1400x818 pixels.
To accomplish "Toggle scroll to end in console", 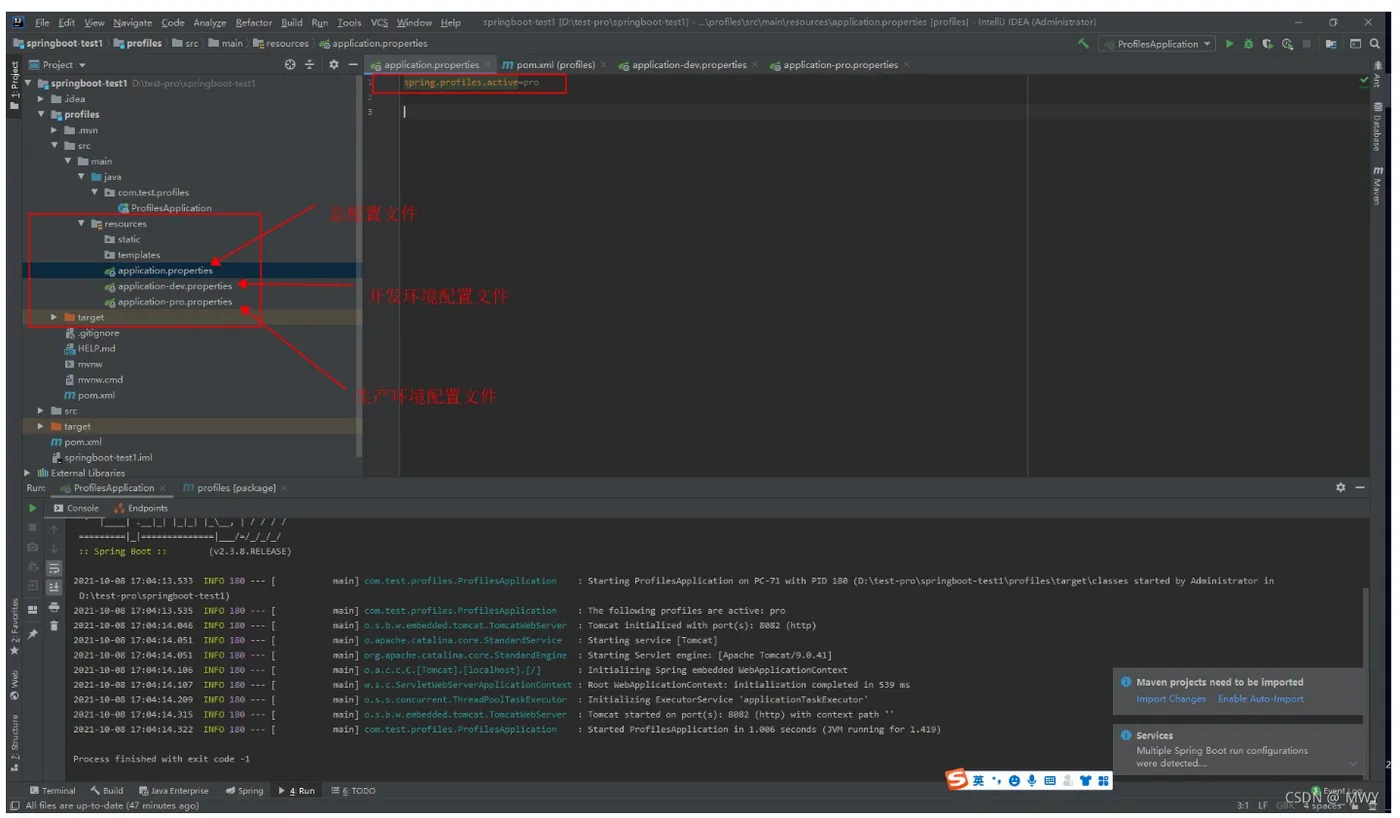I will coord(54,587).
